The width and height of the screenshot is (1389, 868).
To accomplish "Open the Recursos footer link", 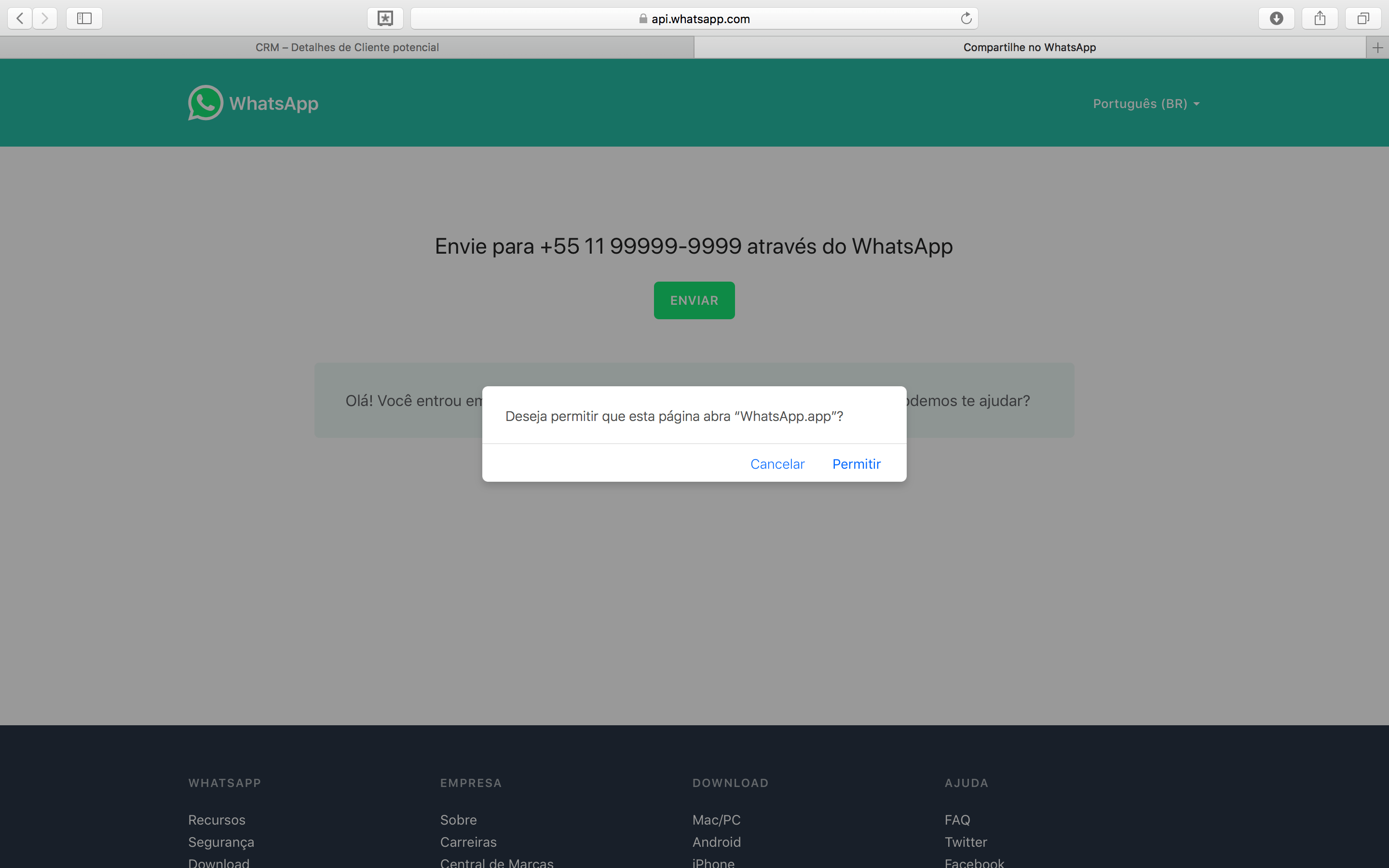I will click(217, 820).
